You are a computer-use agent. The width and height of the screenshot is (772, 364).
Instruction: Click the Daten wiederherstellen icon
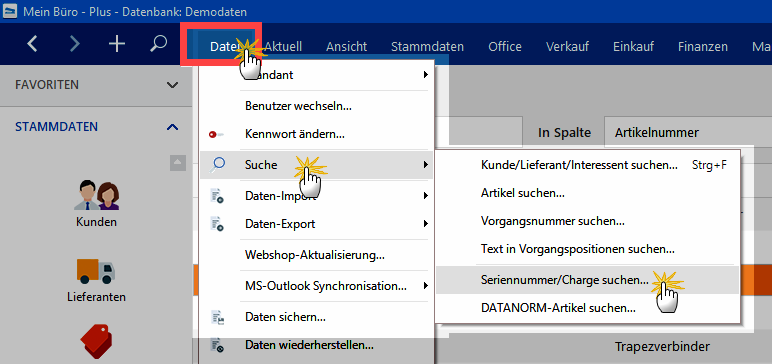click(217, 345)
